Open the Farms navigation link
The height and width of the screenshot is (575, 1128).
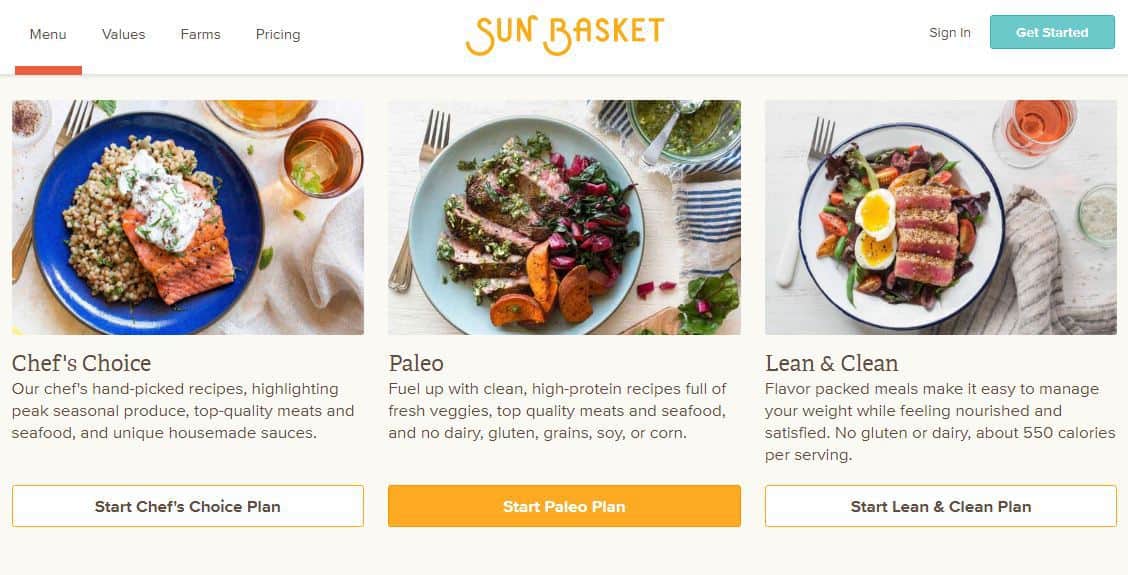click(200, 34)
